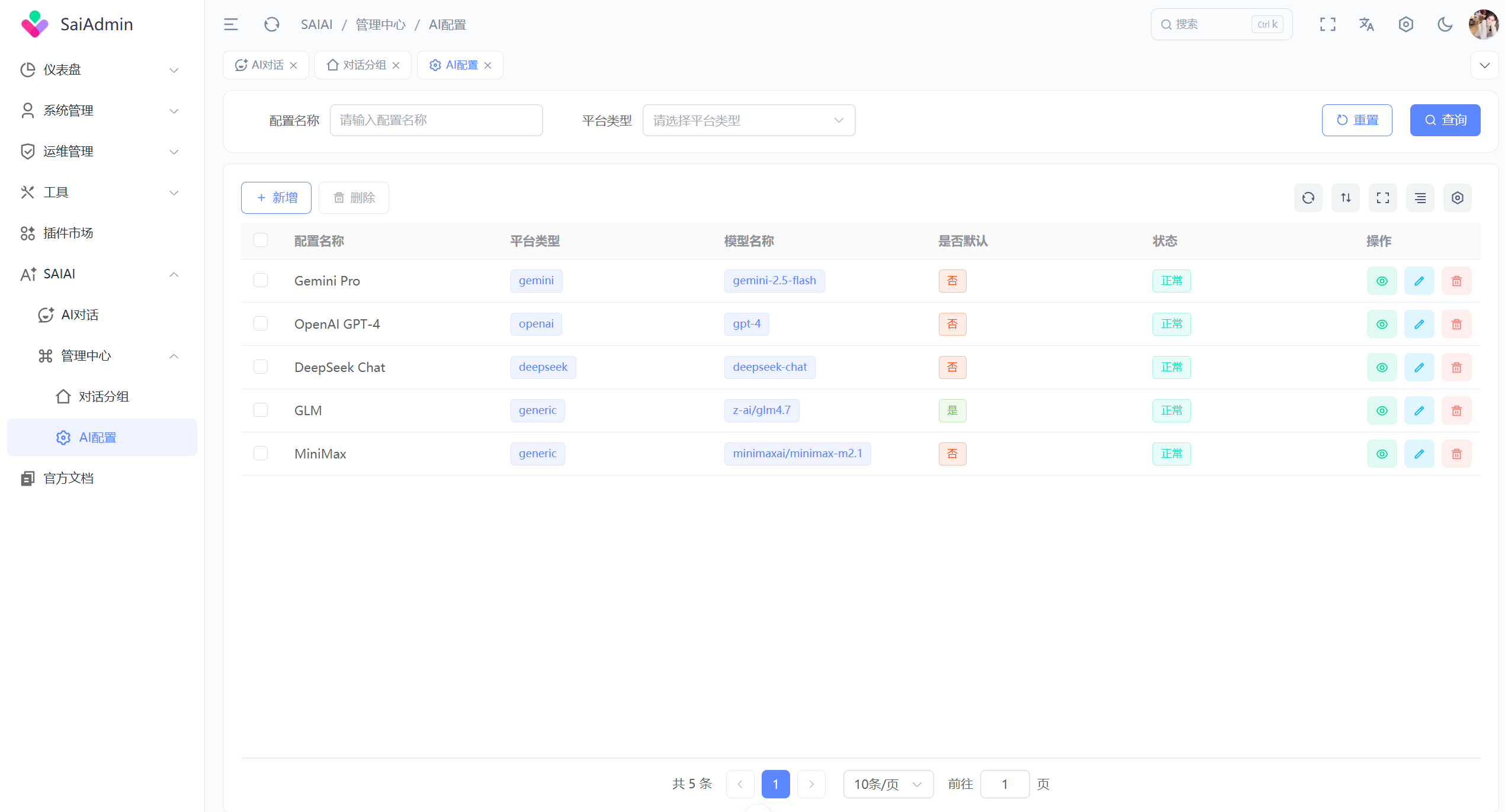The height and width of the screenshot is (812, 1505).
Task: Select all rows with header checkbox
Action: (261, 240)
